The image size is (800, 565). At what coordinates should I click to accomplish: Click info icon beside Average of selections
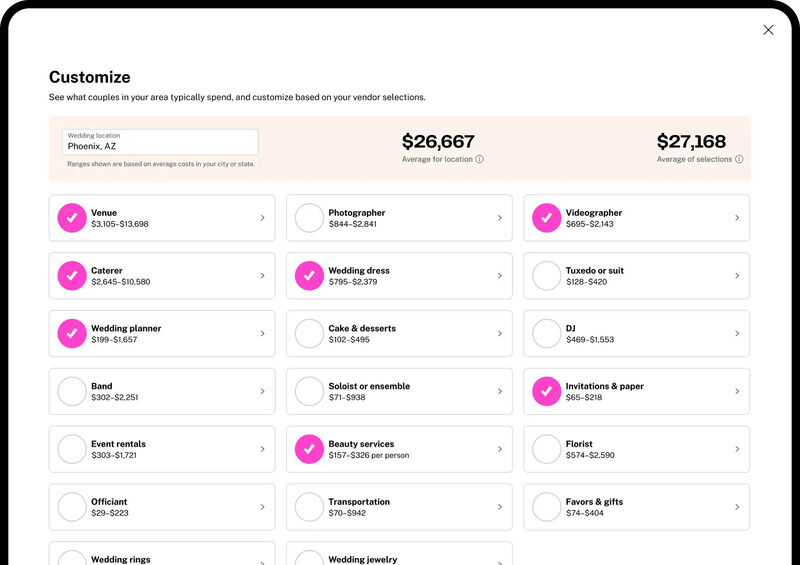coord(739,159)
